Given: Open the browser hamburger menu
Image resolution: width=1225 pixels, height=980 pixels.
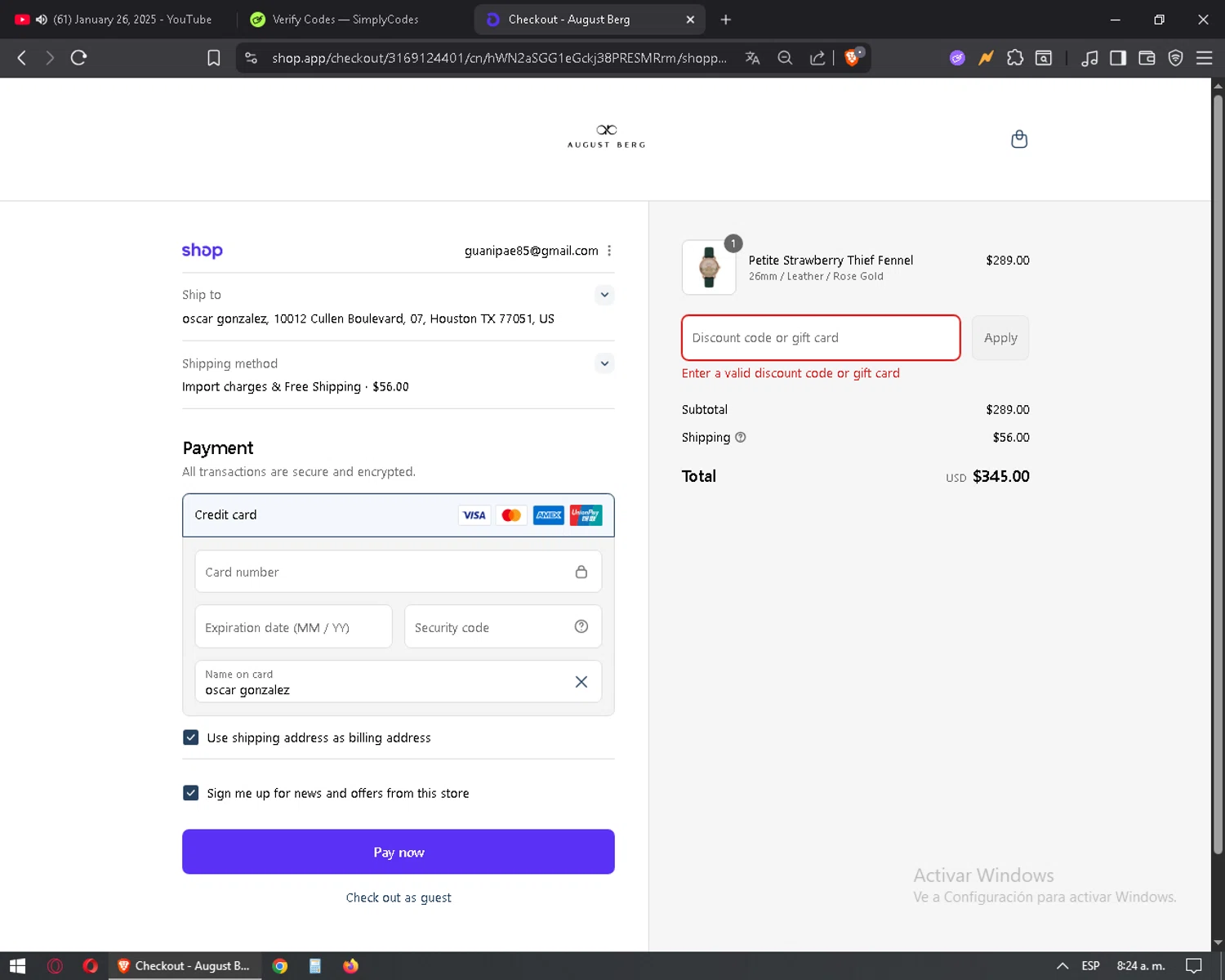Looking at the screenshot, I should pos(1204,58).
